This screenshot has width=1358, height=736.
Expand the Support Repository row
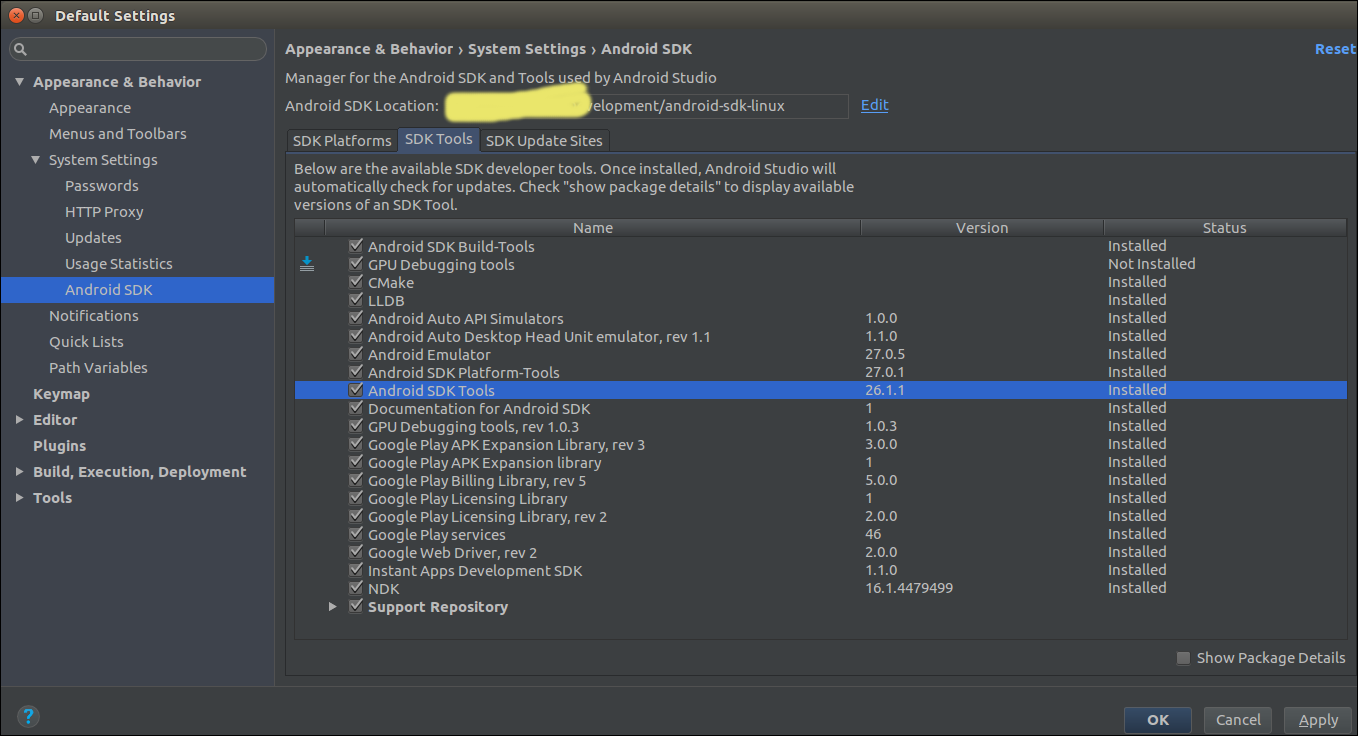pyautogui.click(x=333, y=606)
